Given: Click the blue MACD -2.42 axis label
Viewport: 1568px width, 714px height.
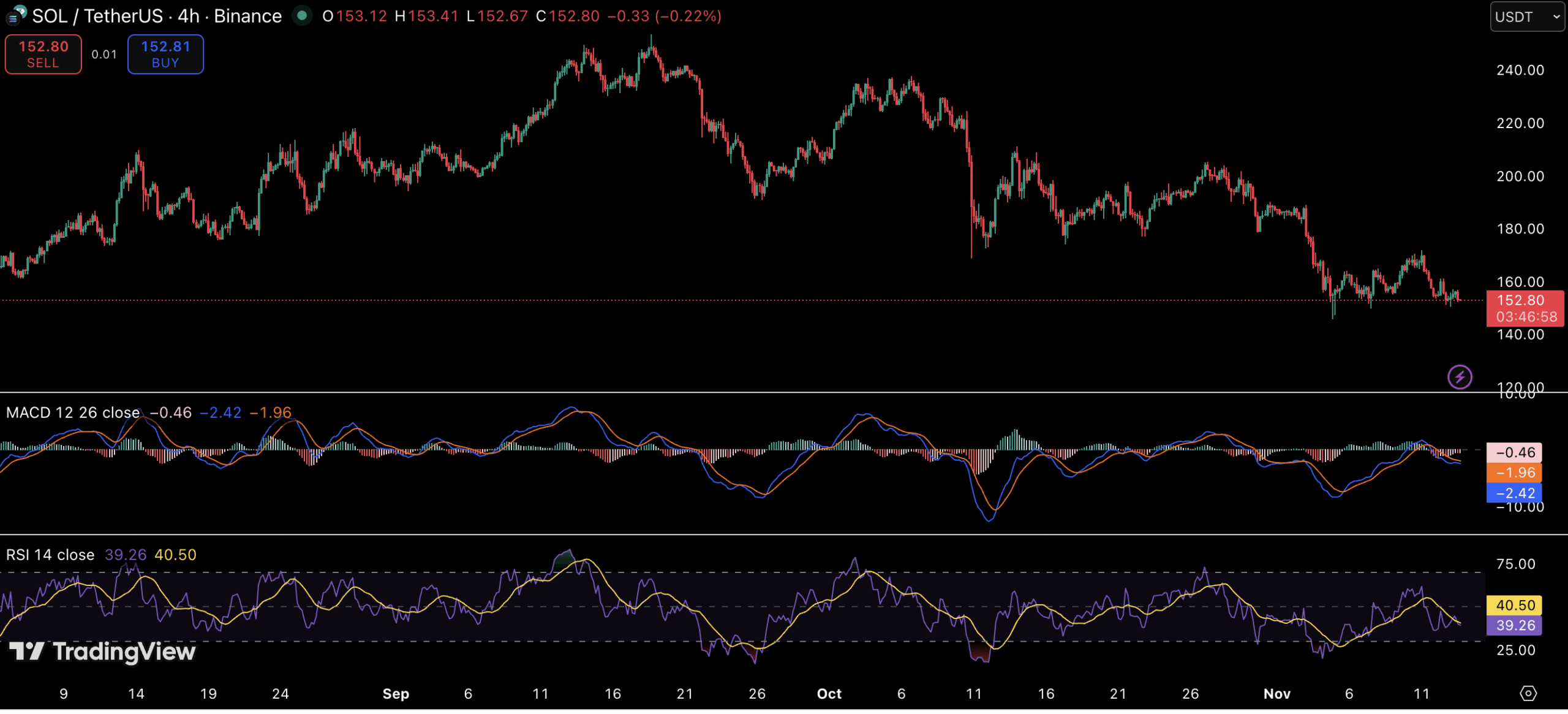Looking at the screenshot, I should click(1514, 493).
